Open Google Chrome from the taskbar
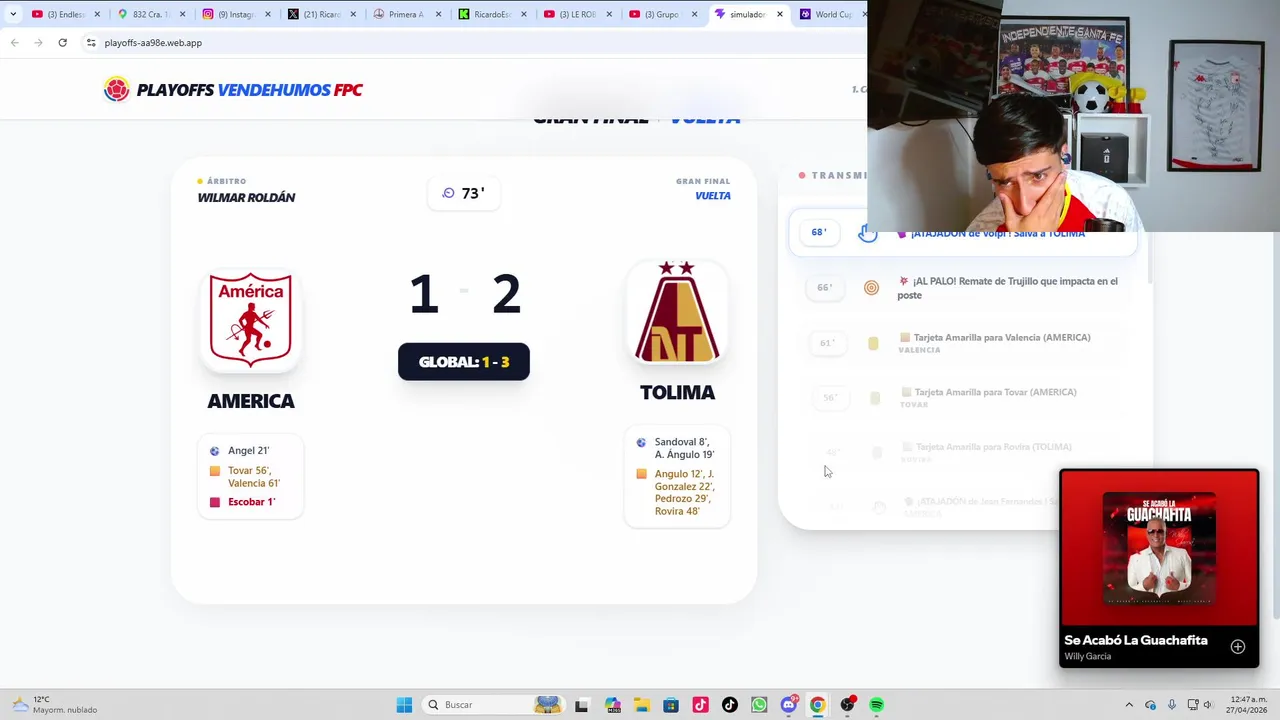 pyautogui.click(x=818, y=705)
